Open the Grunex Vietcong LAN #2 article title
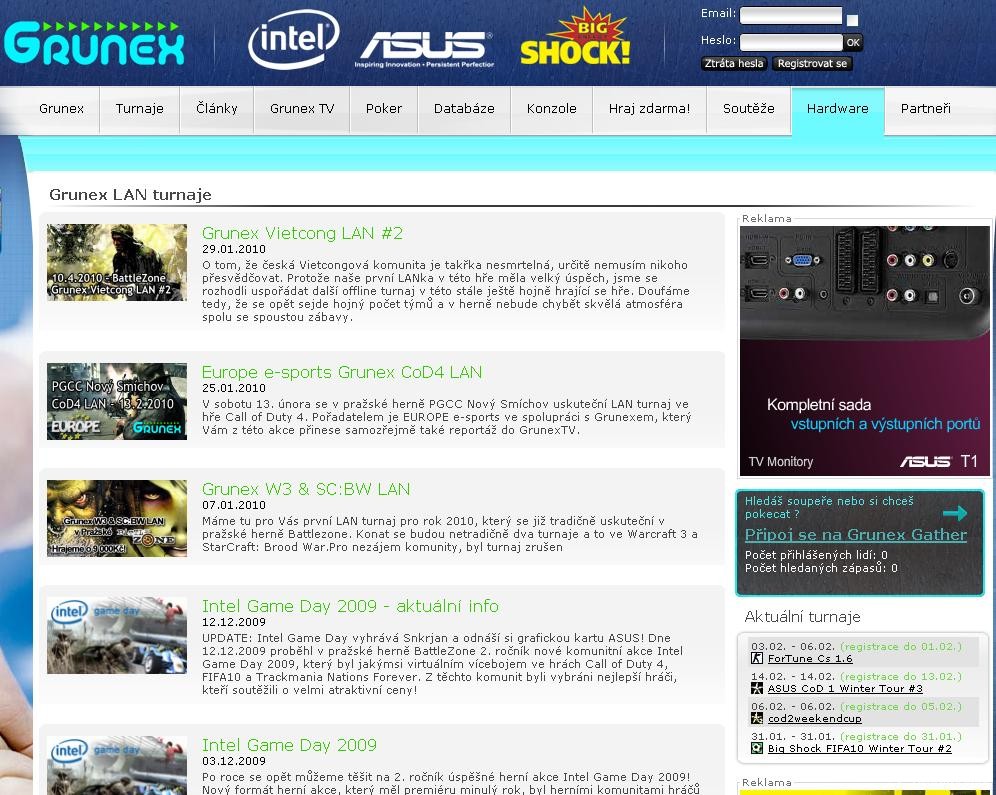This screenshot has height=795, width=996. tap(302, 233)
